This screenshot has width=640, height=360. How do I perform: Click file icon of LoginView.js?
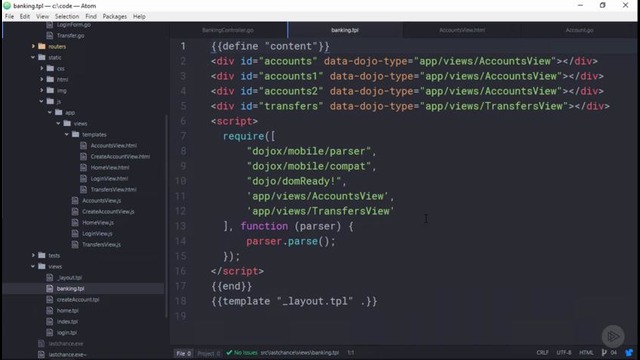(75, 233)
